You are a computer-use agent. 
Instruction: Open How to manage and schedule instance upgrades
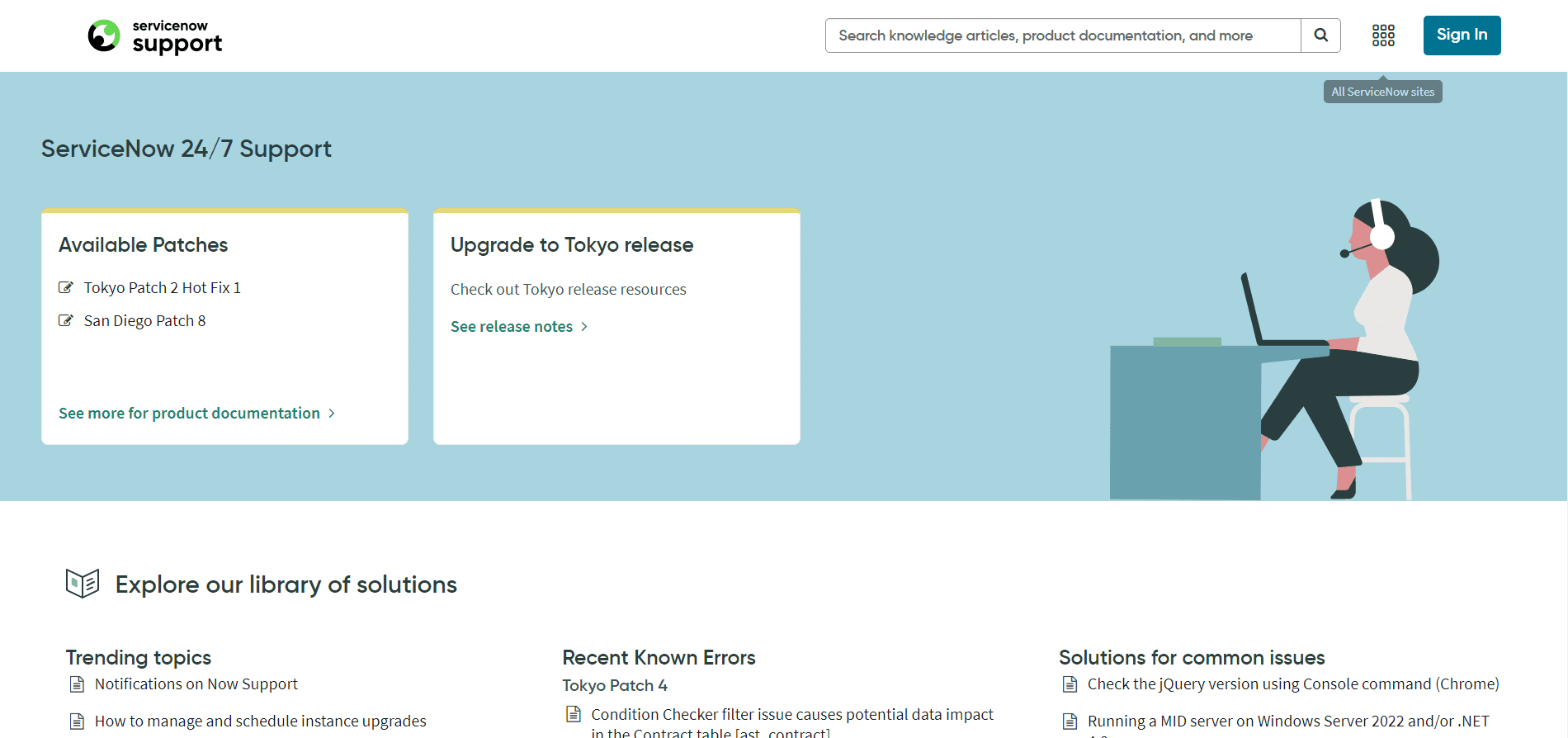tap(261, 721)
